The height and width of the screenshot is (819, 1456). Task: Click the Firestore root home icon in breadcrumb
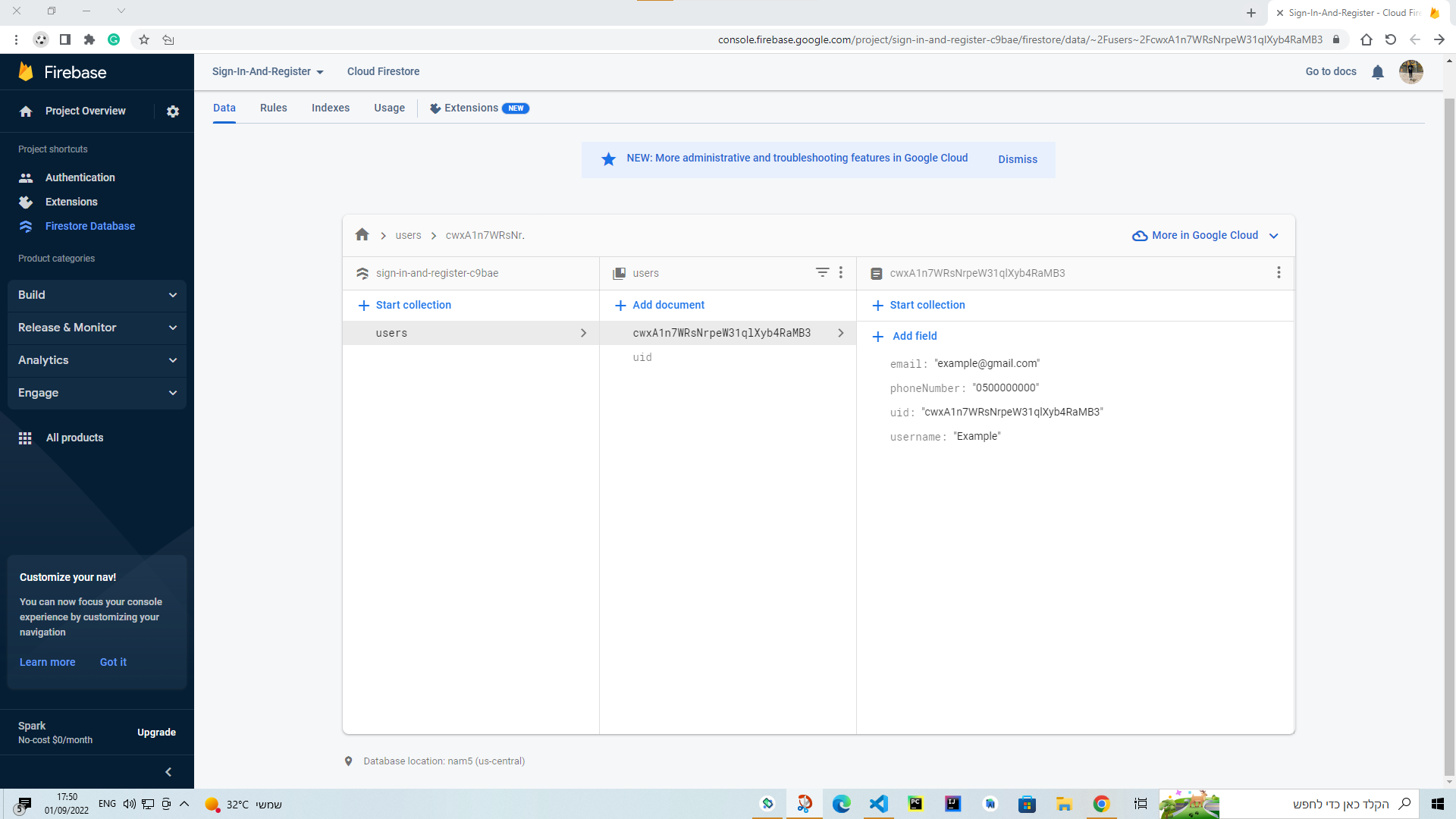(x=362, y=235)
